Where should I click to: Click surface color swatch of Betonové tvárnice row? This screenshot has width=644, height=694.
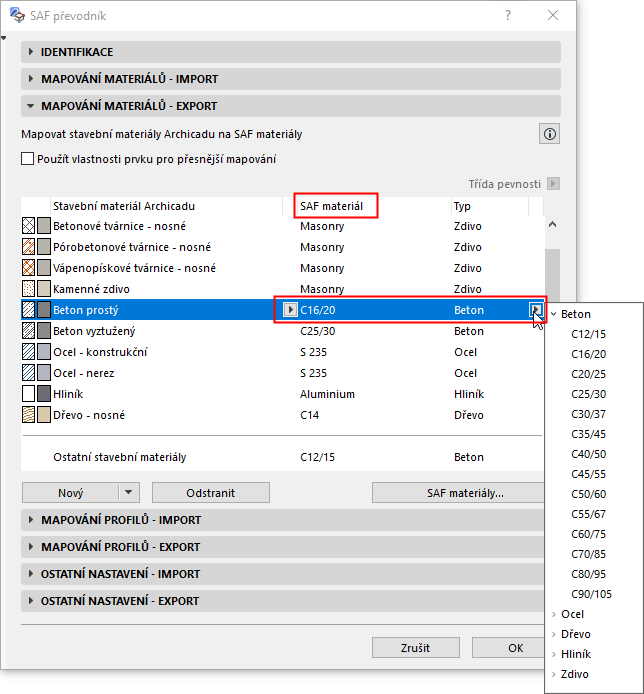(x=43, y=226)
